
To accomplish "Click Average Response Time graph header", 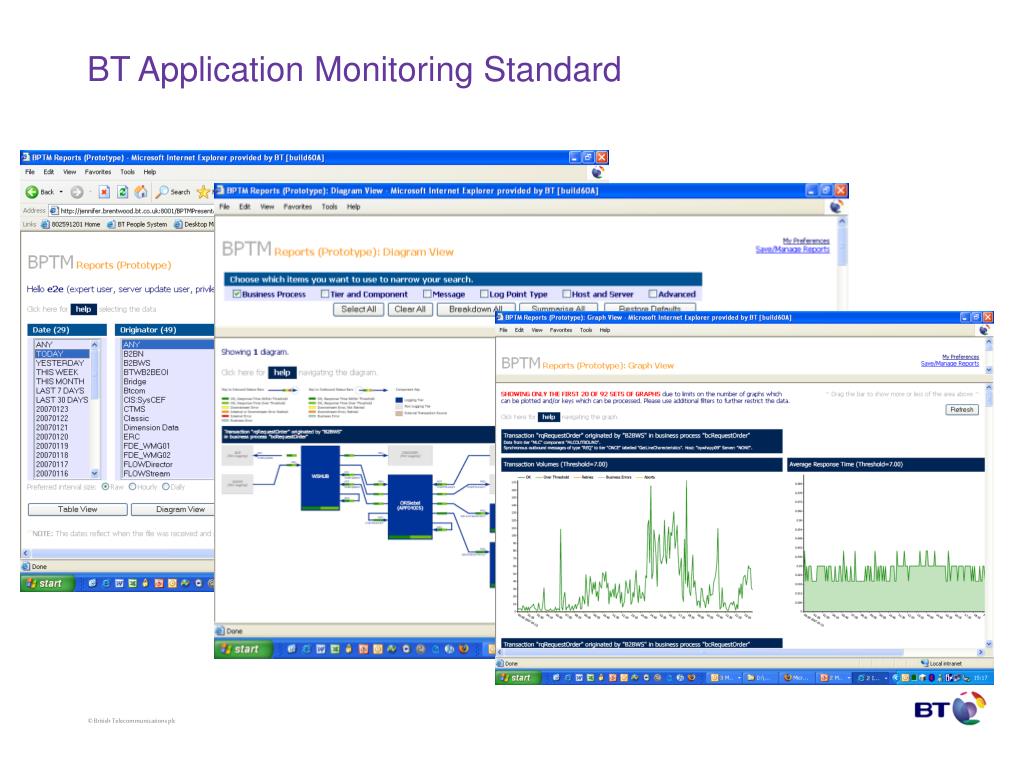I will tap(886, 464).
